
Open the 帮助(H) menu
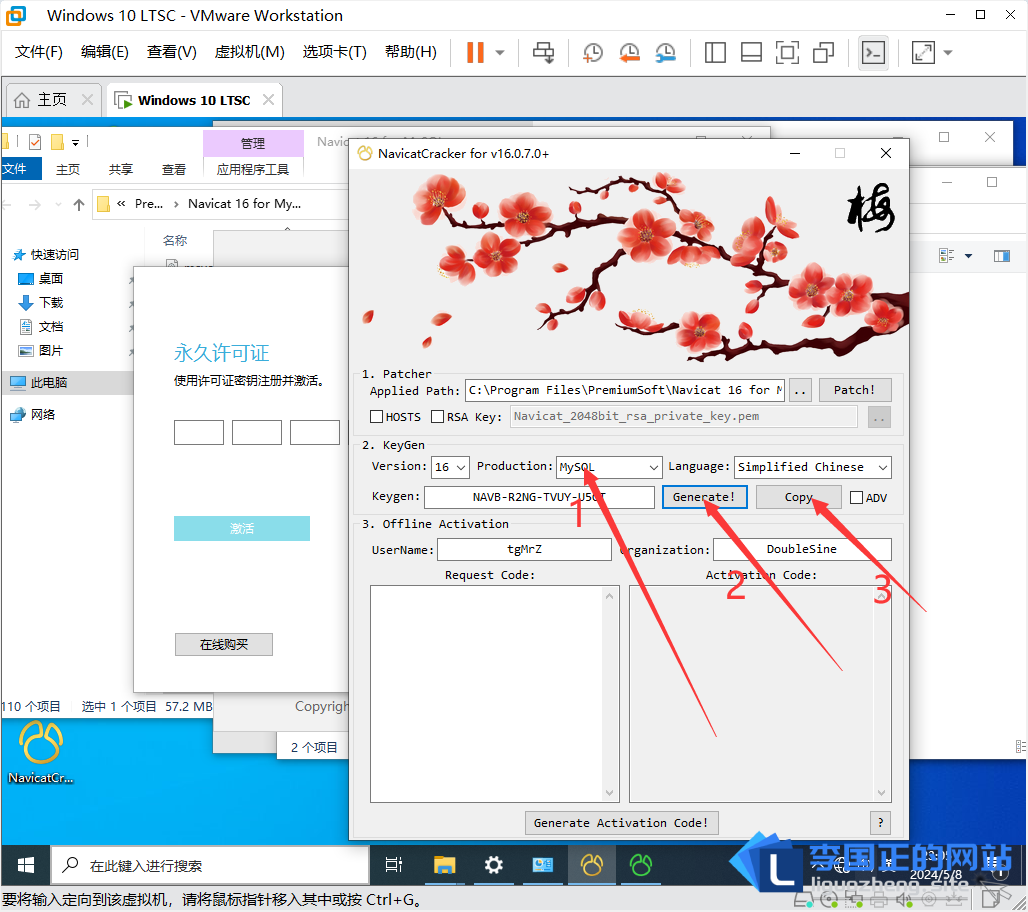point(411,52)
